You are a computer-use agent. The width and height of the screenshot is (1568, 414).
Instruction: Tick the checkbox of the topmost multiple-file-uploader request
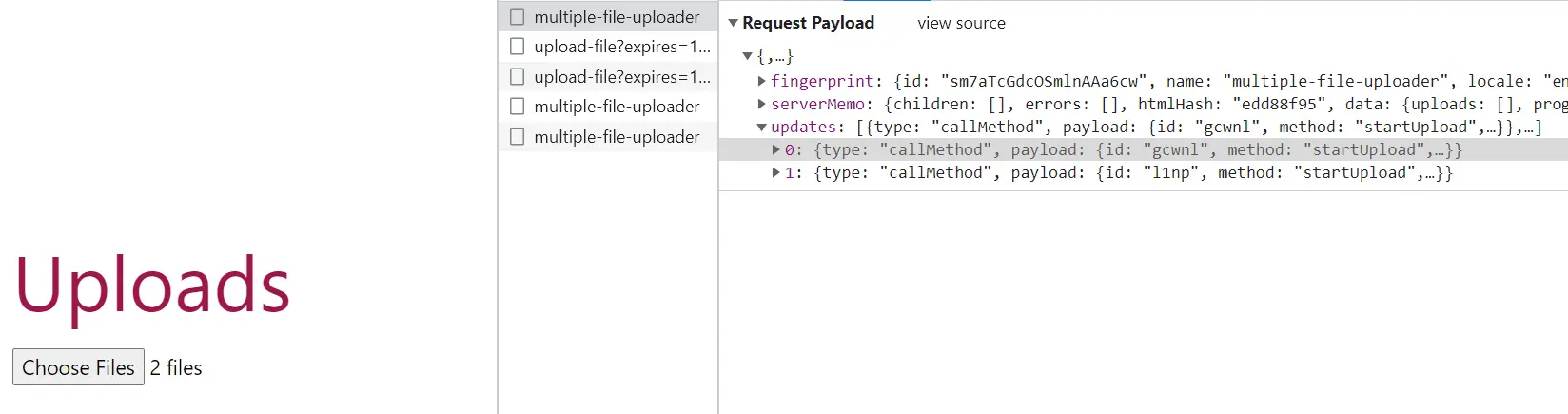pyautogui.click(x=517, y=16)
